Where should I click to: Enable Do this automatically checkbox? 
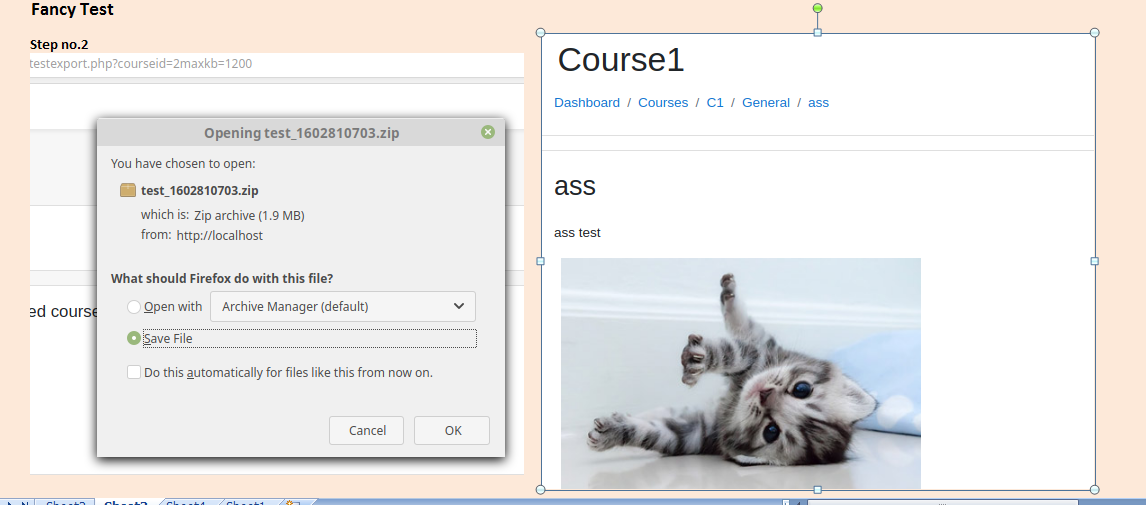coord(134,372)
